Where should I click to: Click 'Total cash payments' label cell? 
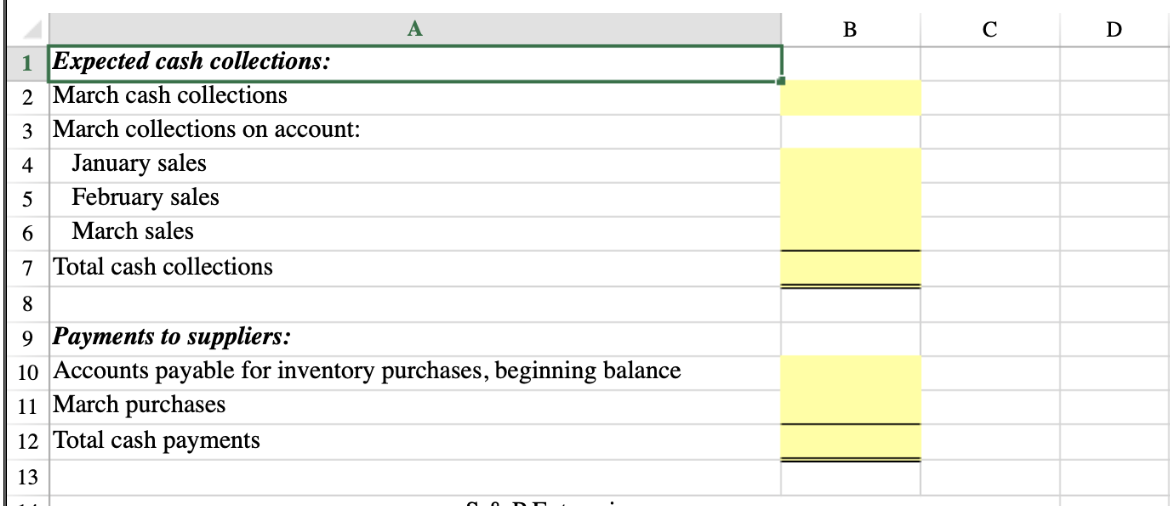(x=415, y=442)
